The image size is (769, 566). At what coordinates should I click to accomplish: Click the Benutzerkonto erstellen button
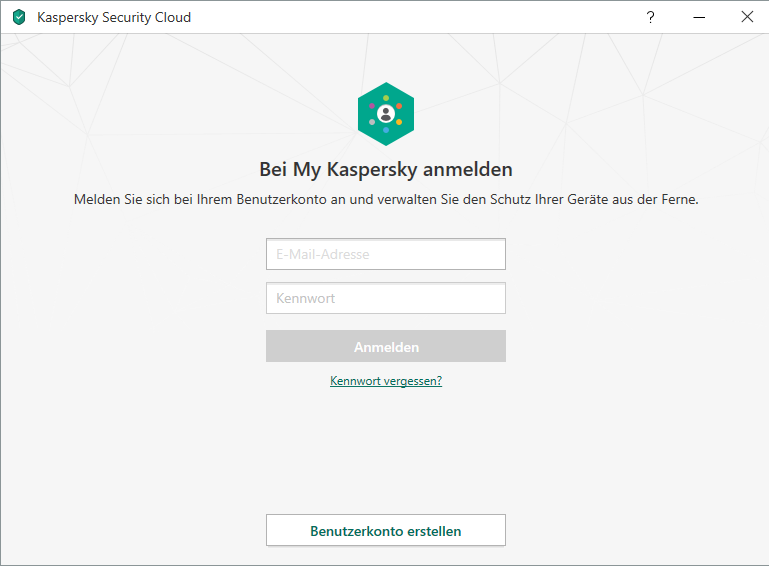point(386,530)
